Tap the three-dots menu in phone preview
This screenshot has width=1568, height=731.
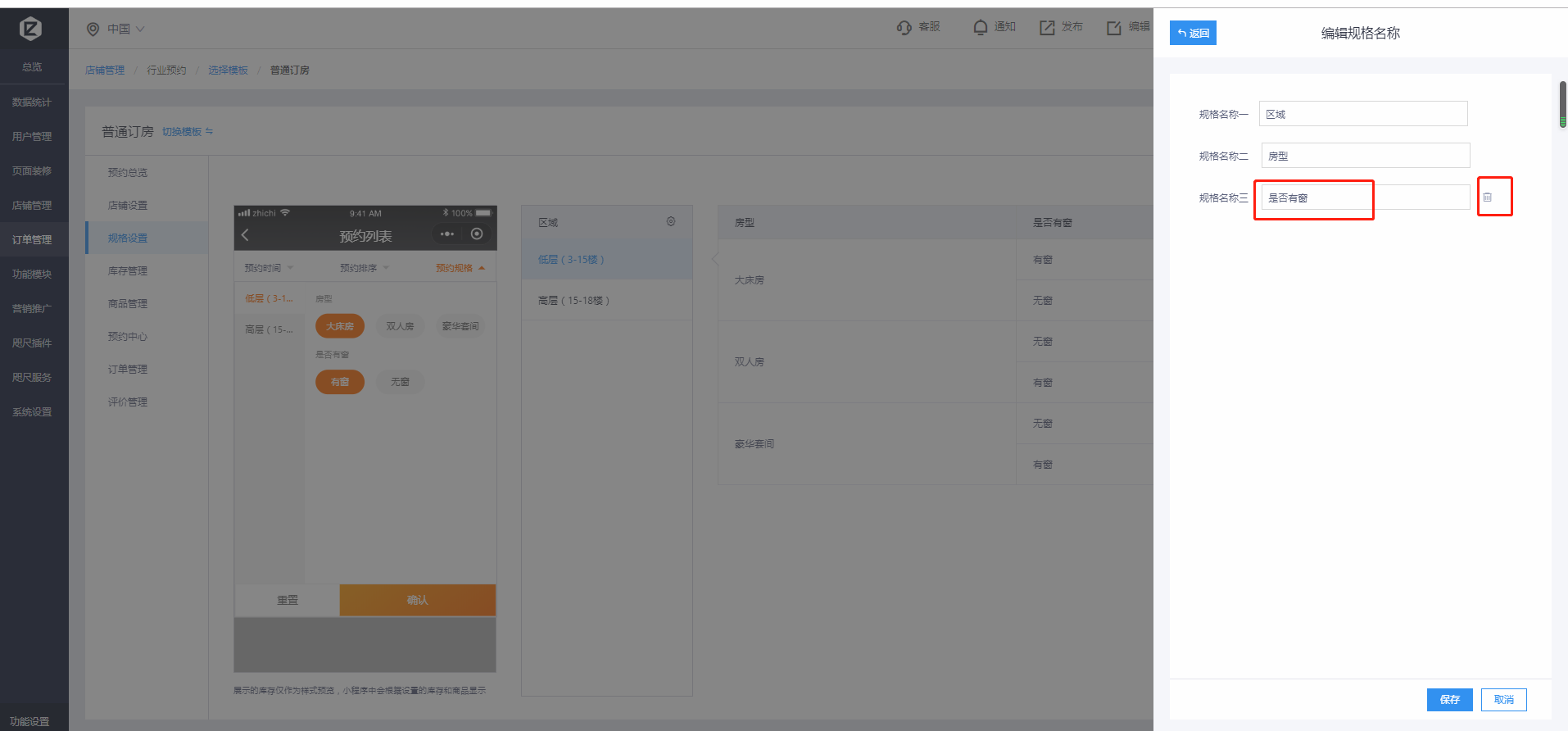coord(447,234)
